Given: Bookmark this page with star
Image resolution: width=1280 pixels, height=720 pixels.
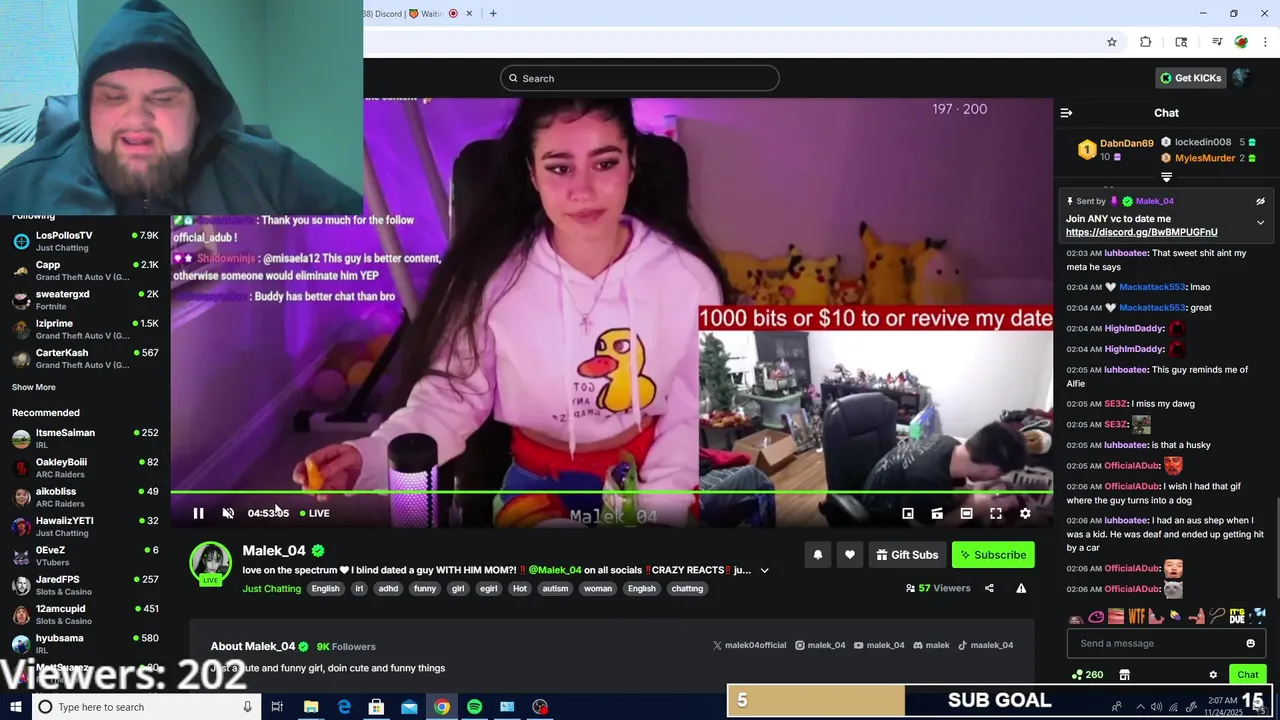Looking at the screenshot, I should tap(1112, 42).
